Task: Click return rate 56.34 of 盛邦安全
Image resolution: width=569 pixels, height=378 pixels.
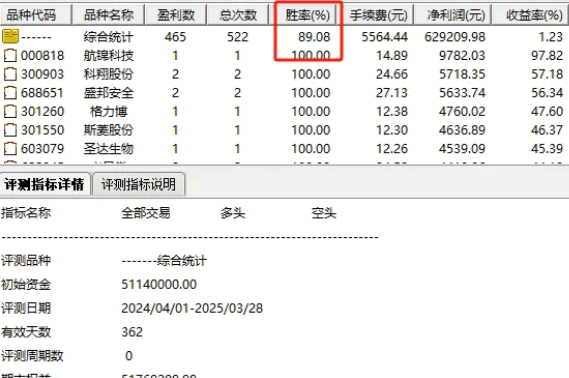Action: pyautogui.click(x=547, y=93)
